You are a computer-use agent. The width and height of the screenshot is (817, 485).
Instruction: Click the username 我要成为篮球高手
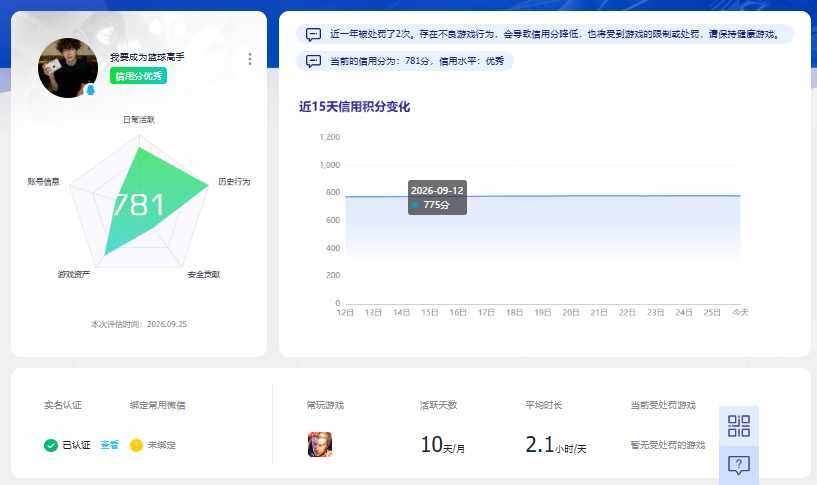[x=147, y=56]
